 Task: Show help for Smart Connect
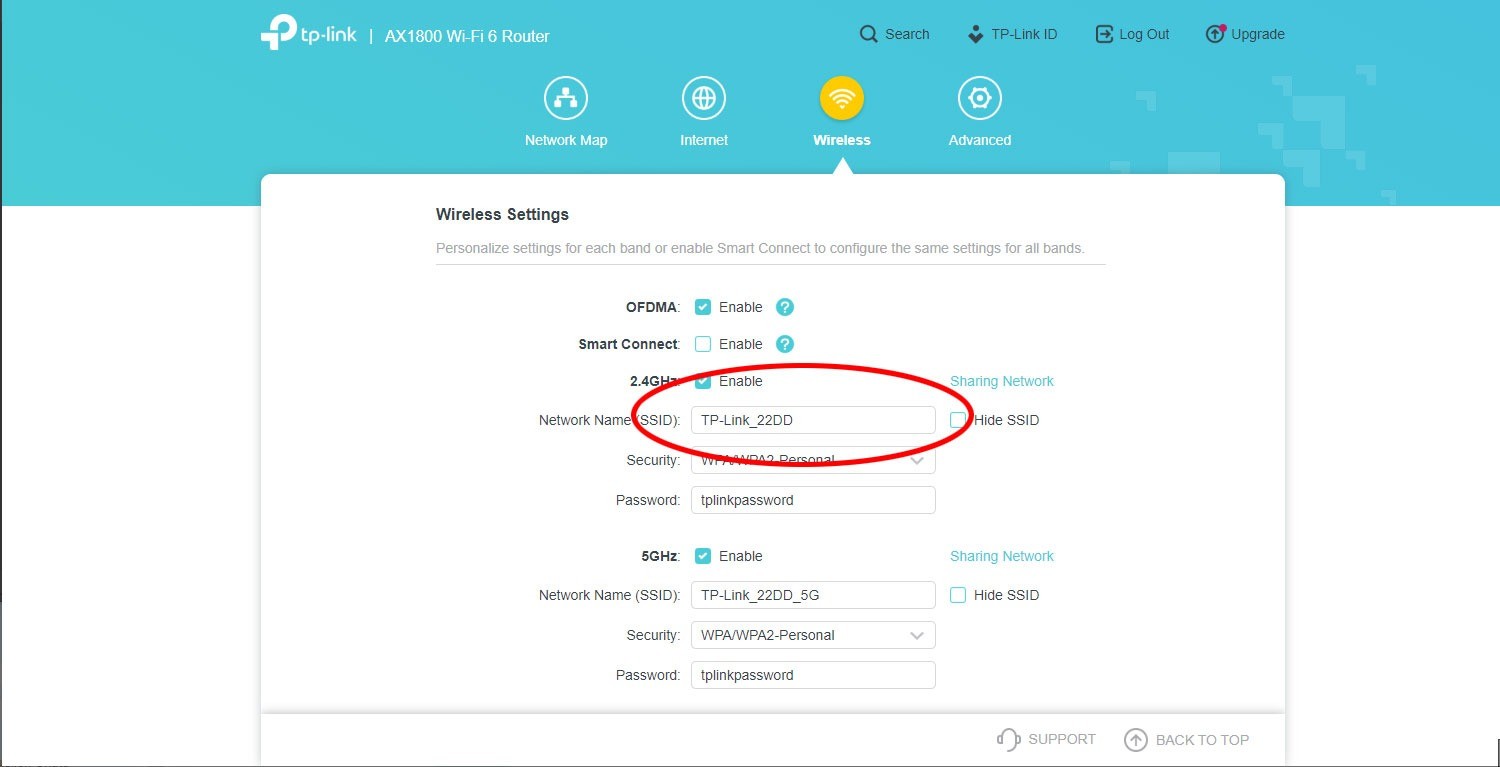pos(785,344)
